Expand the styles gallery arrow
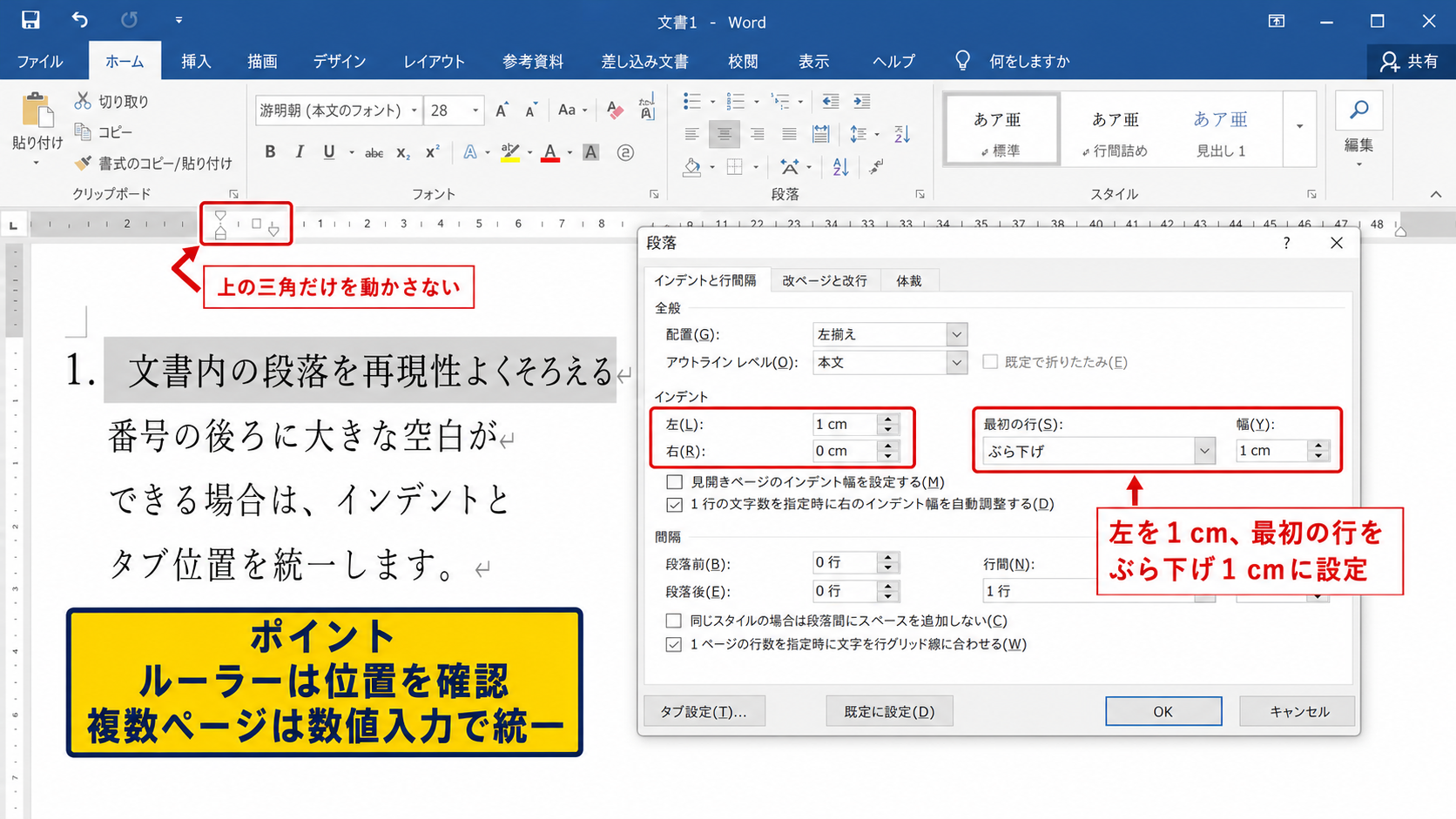This screenshot has width=1456, height=819. click(x=1299, y=127)
